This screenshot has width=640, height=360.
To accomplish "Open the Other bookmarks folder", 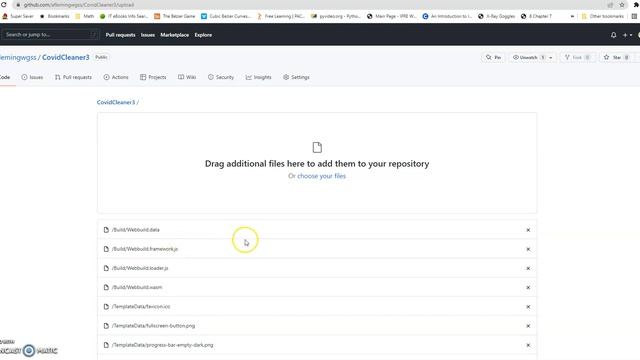I will [x=602, y=16].
